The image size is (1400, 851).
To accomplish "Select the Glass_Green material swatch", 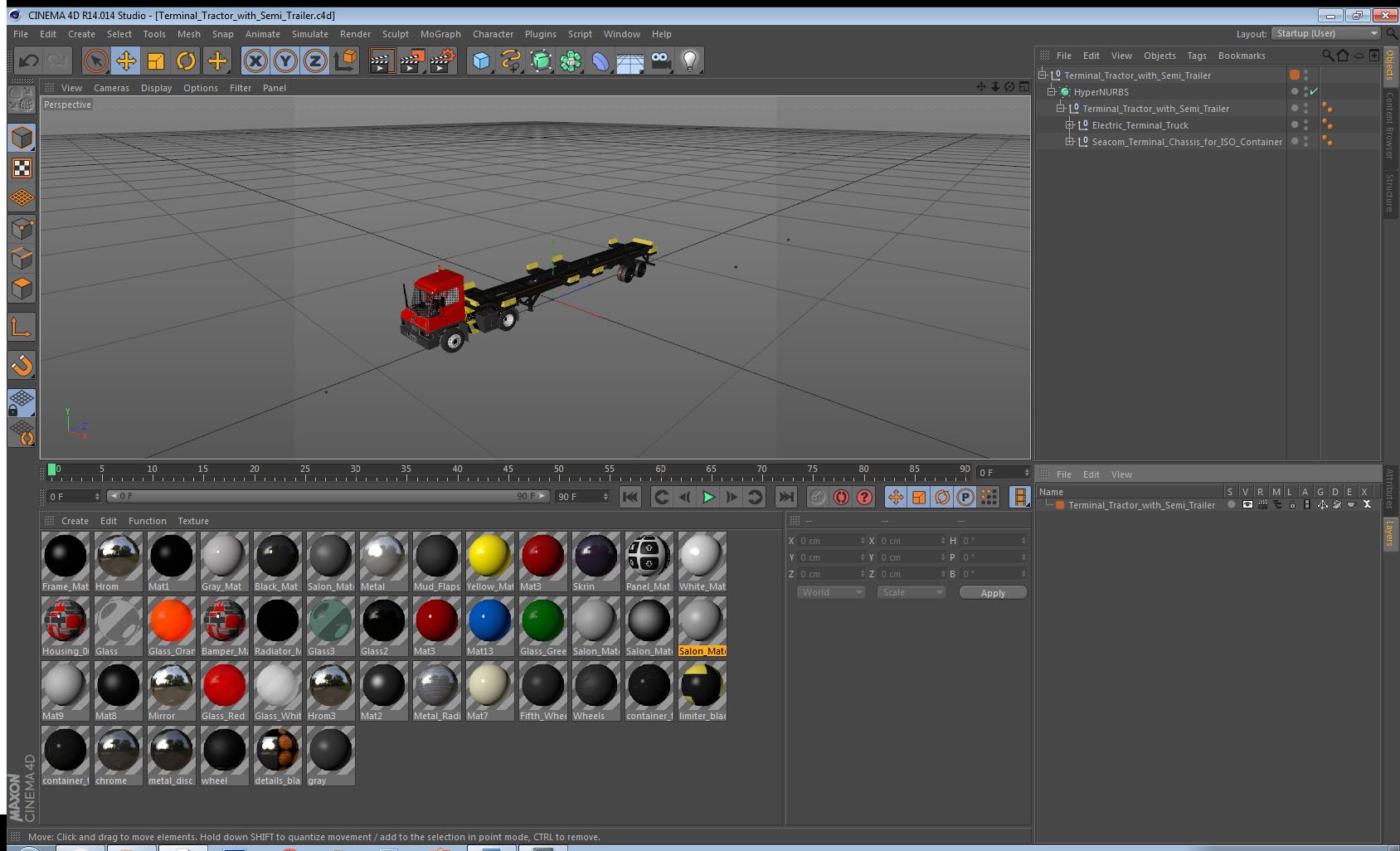I will (x=542, y=626).
